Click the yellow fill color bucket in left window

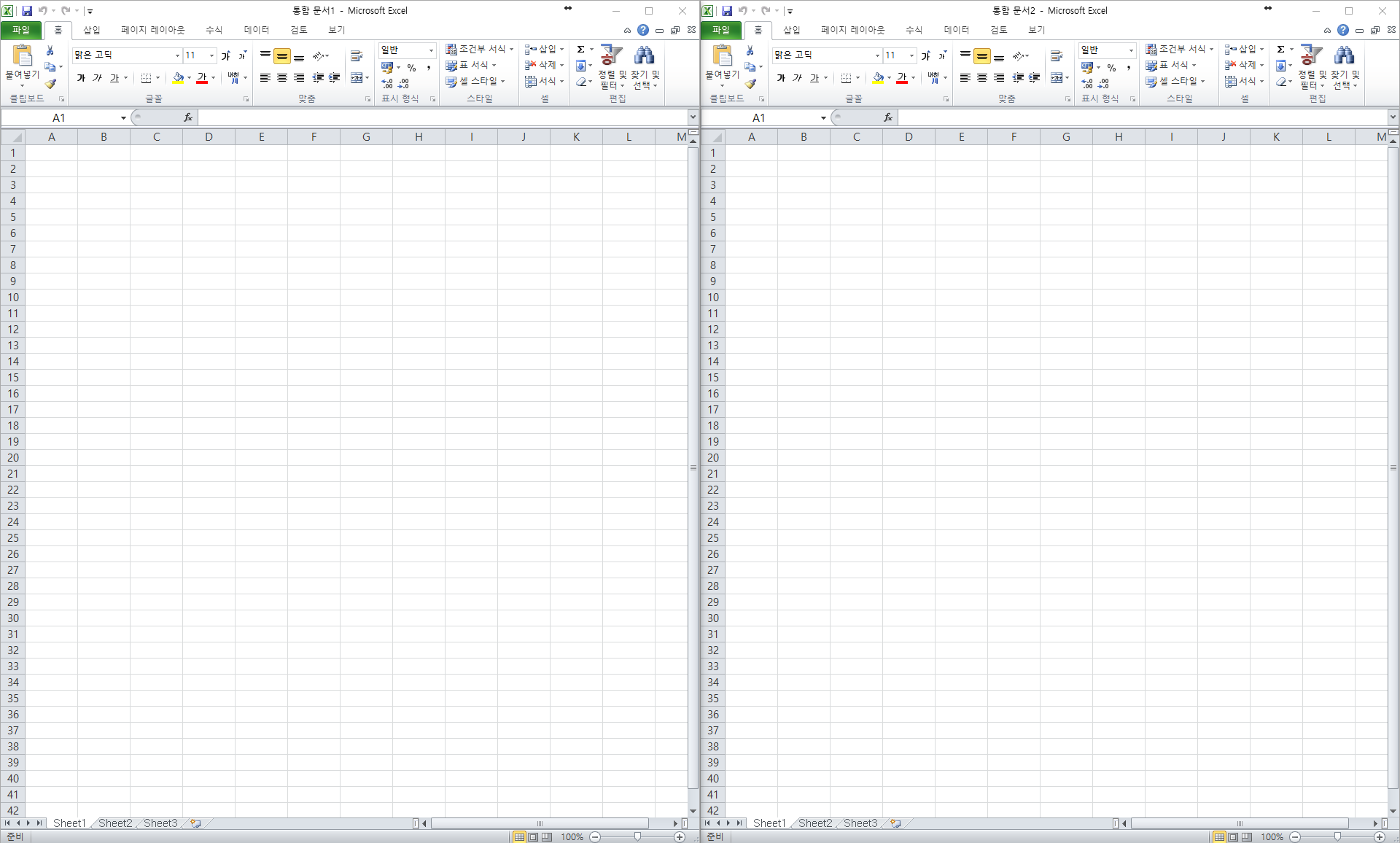[x=177, y=77]
